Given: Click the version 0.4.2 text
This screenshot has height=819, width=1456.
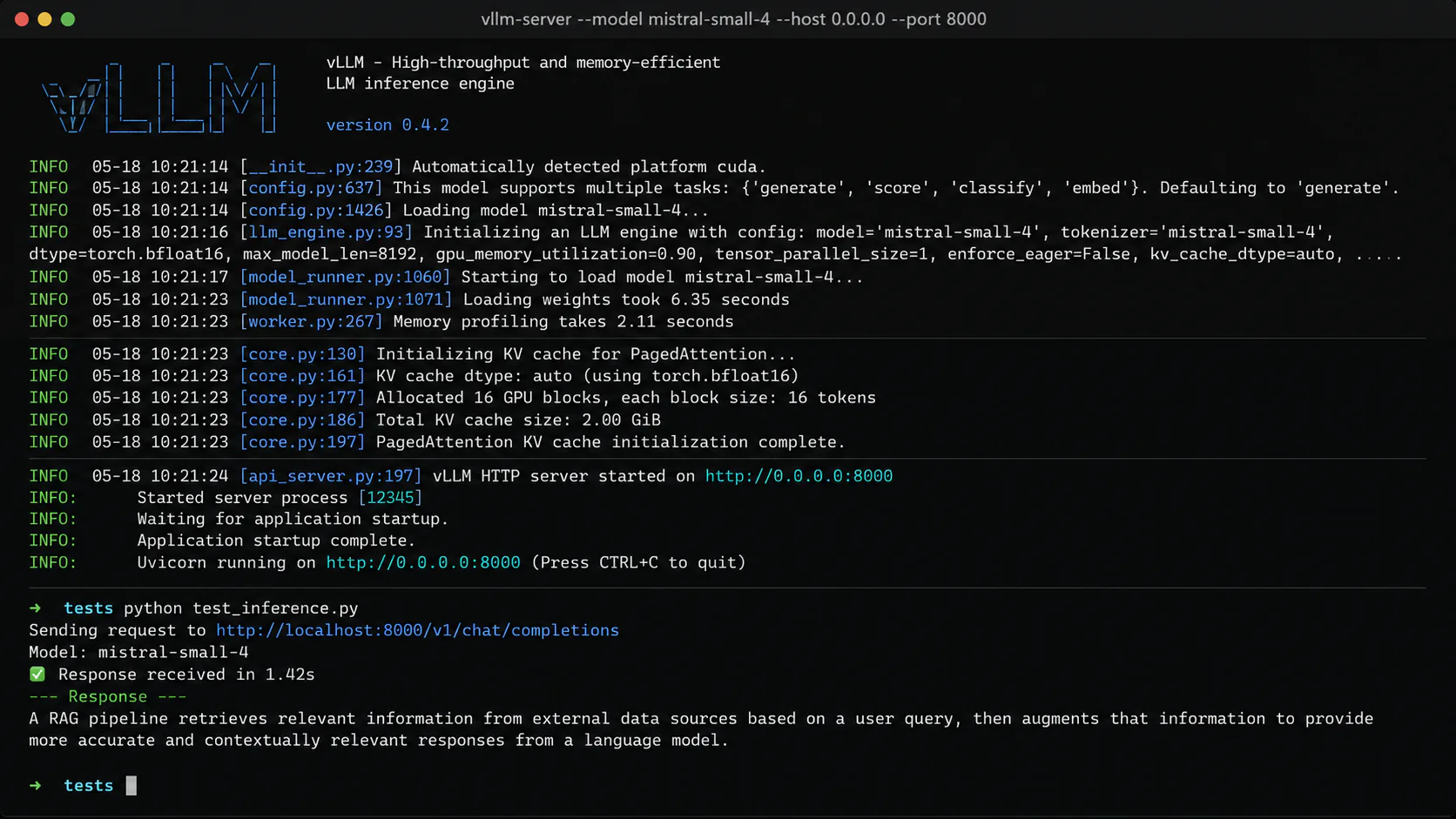Looking at the screenshot, I should click(388, 125).
